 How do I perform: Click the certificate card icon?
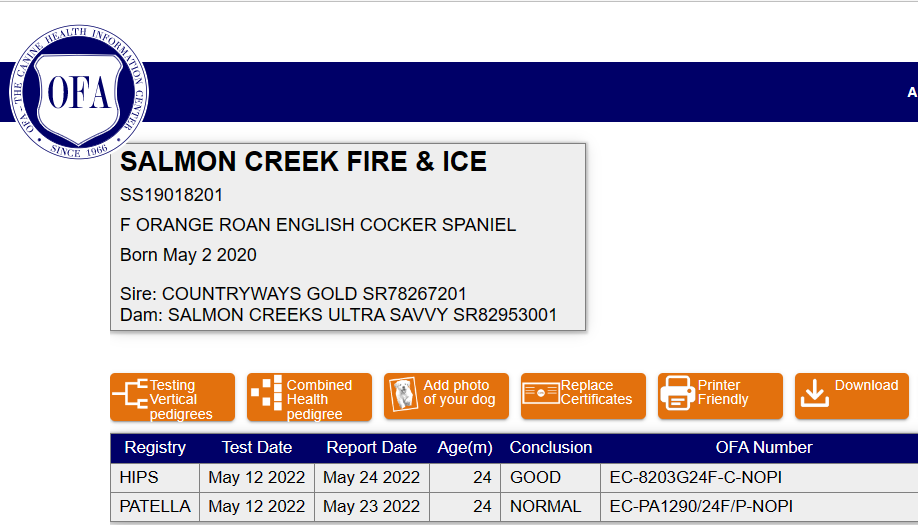click(x=541, y=393)
